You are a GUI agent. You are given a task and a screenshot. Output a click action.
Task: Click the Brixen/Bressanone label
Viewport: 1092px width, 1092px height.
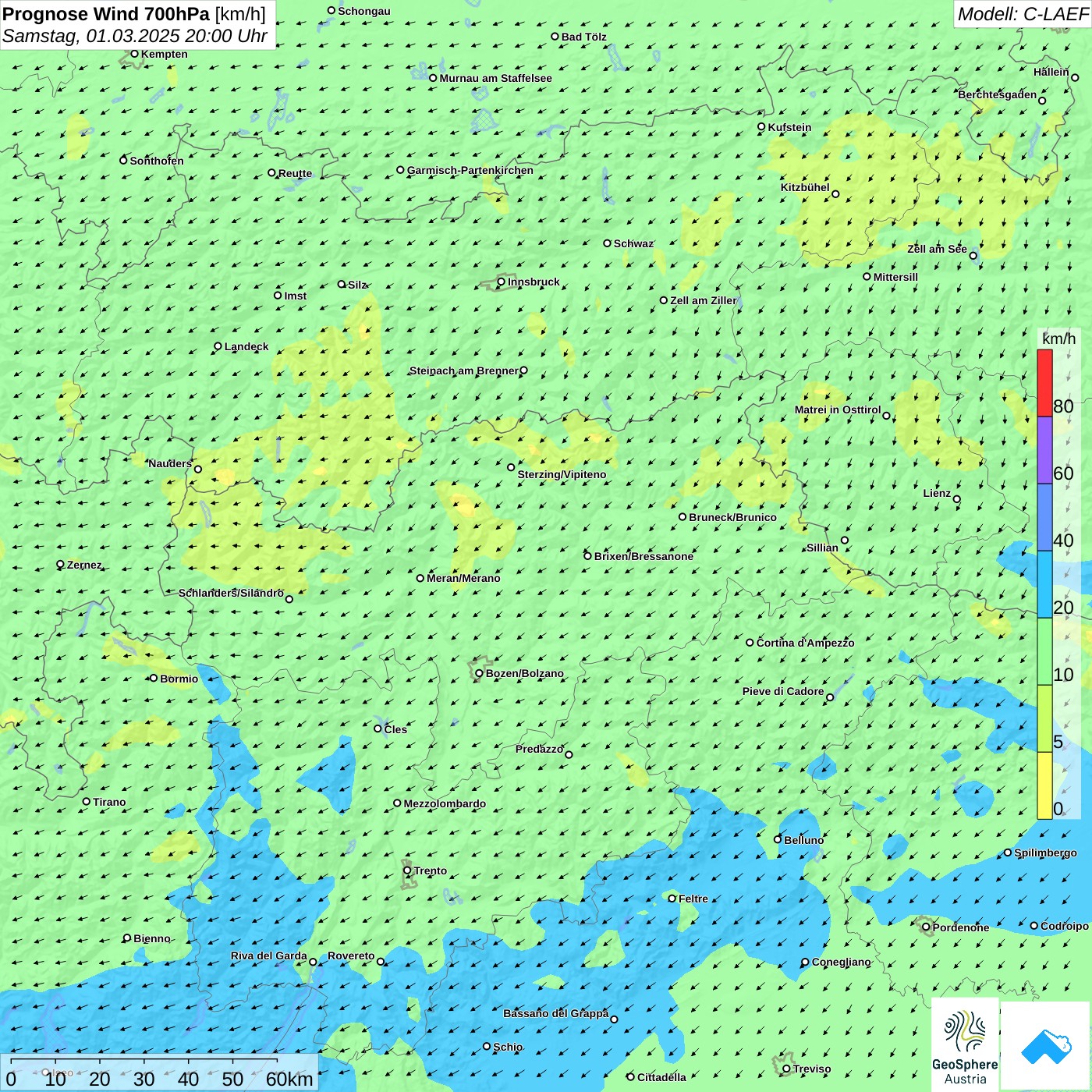[643, 556]
